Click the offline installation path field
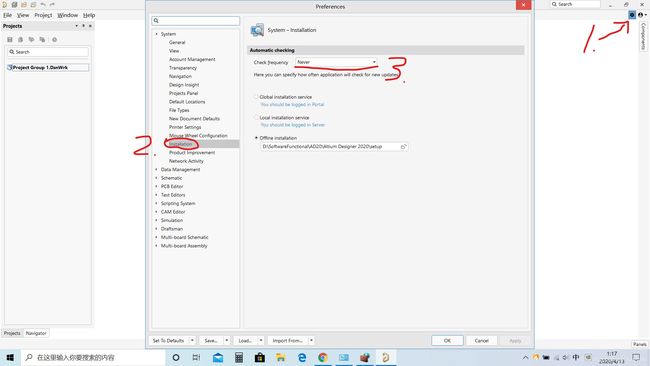Screen dimensions: 650x366 point(330,146)
